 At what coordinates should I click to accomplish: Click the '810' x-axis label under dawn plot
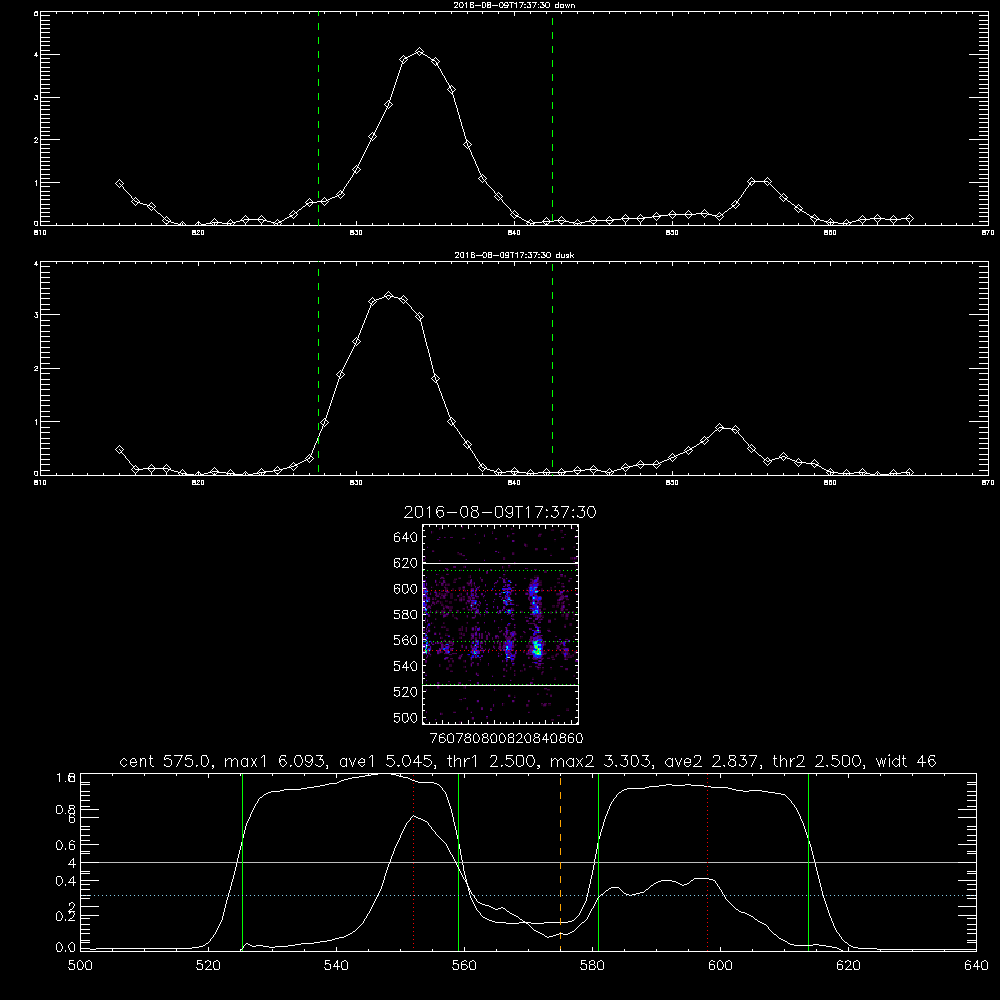tap(40, 233)
